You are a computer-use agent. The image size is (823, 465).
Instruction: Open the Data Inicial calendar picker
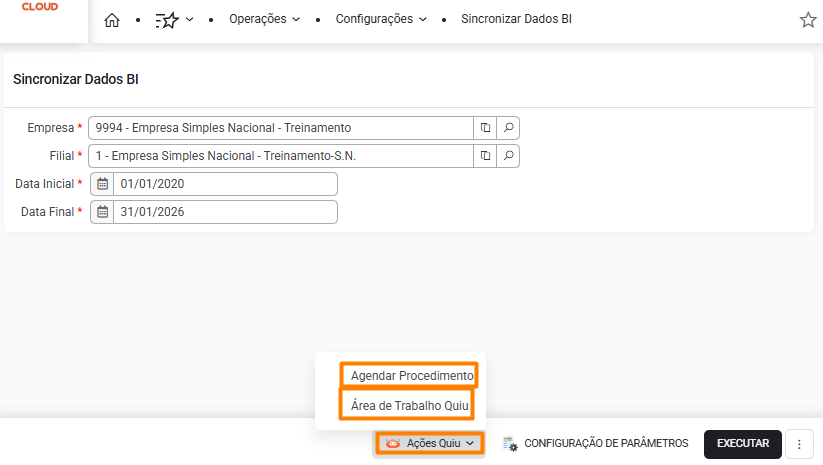coord(102,184)
